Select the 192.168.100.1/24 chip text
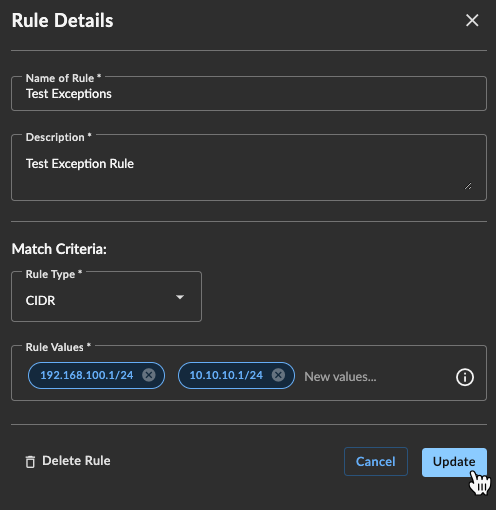 point(87,375)
